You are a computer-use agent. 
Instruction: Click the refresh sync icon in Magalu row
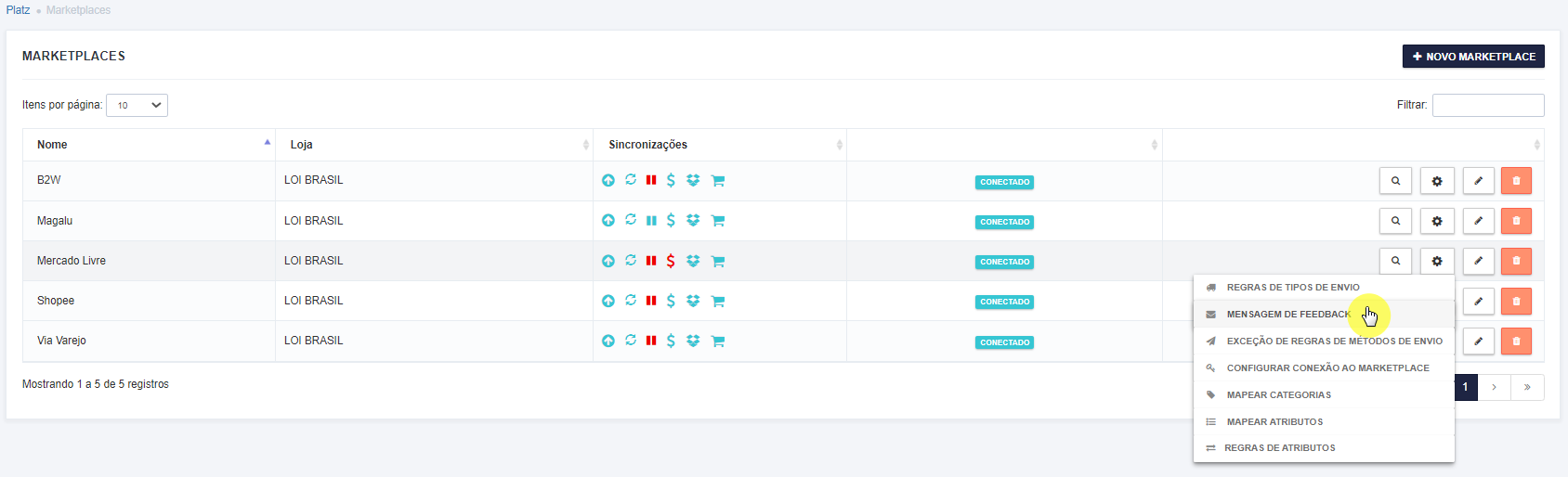click(x=631, y=220)
